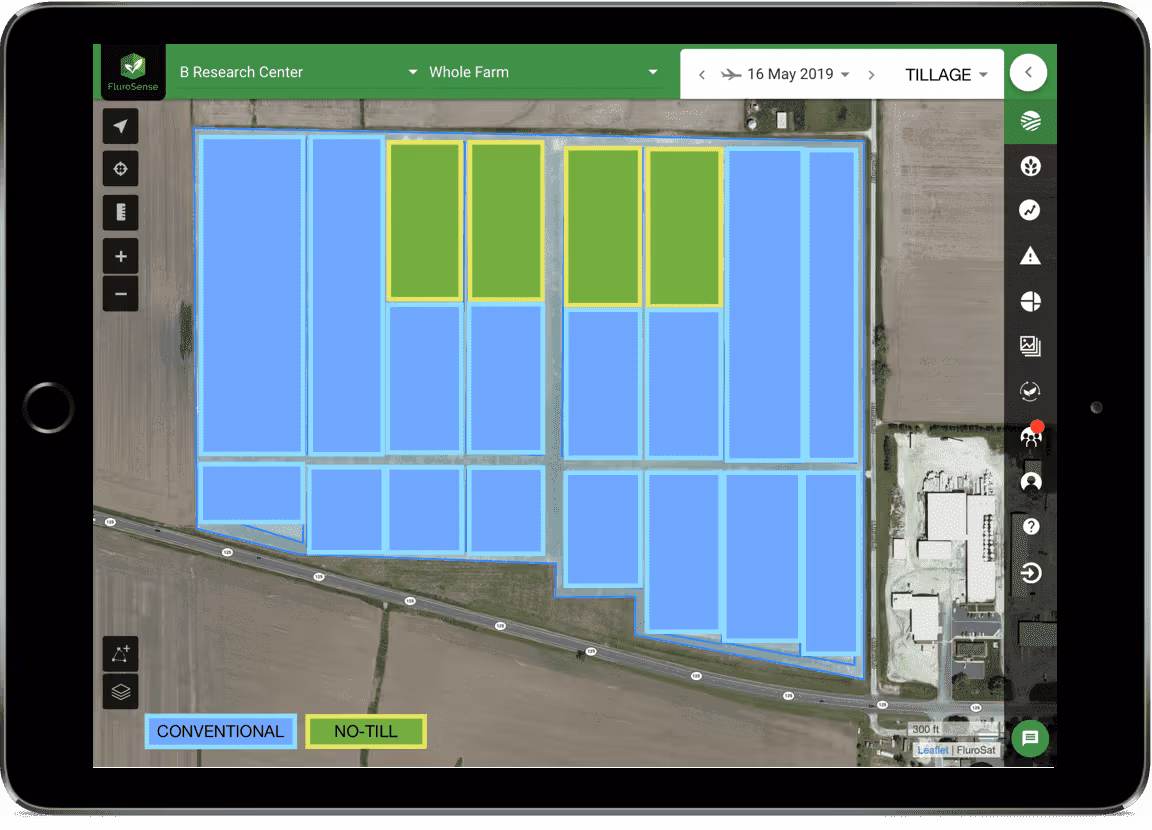Open the 16 May 2019 date dropdown

[798, 74]
